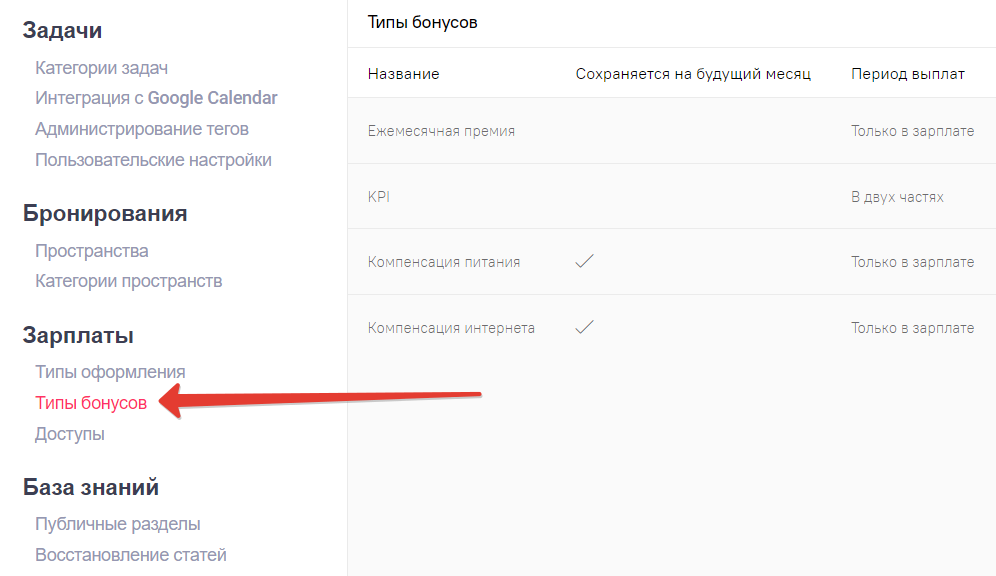The width and height of the screenshot is (996, 576).
Task: Select Пространства under Бронирования
Action: [x=91, y=251]
